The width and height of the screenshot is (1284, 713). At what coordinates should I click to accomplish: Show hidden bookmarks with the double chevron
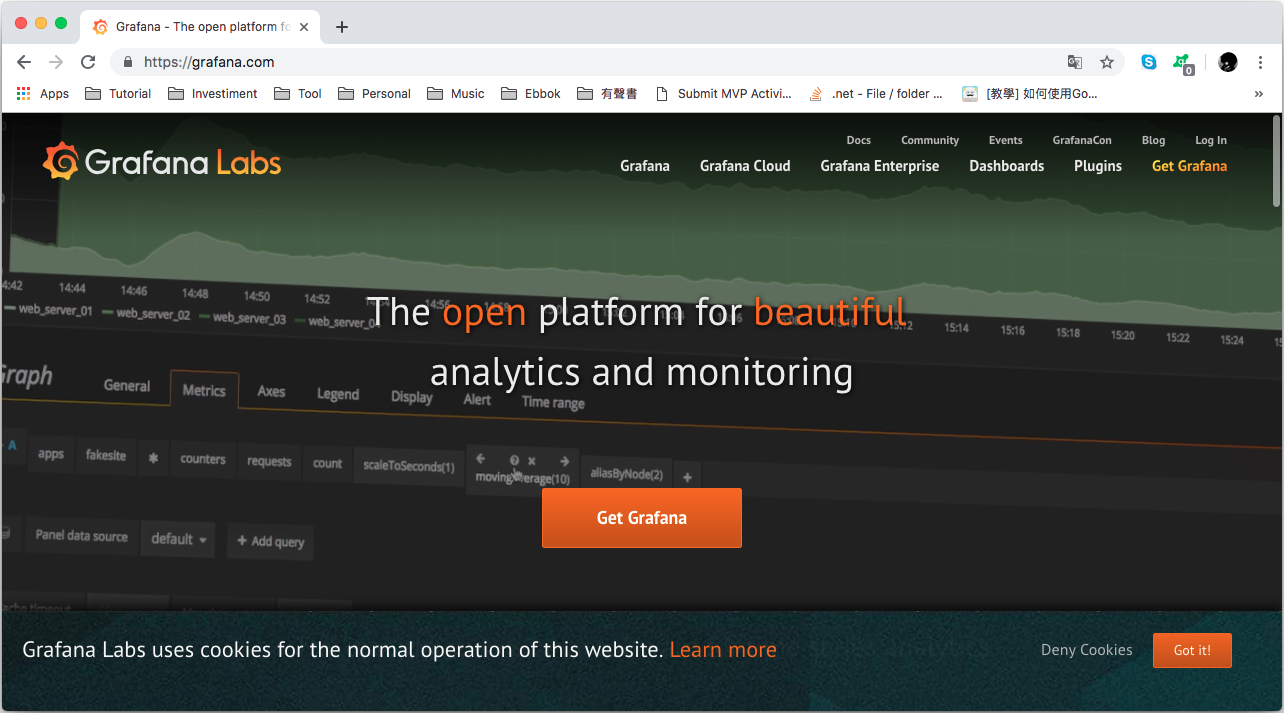point(1258,94)
